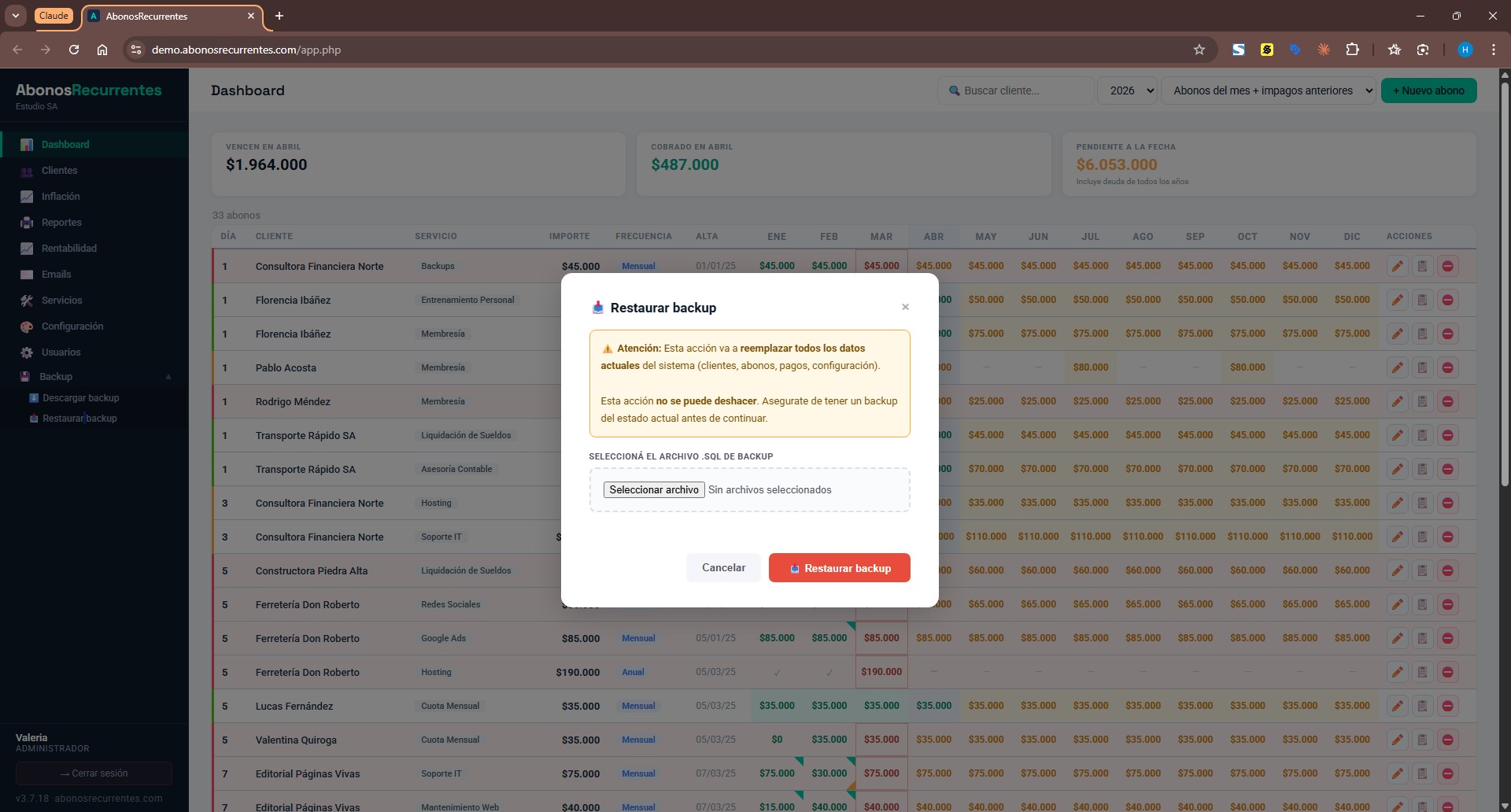The image size is (1512, 812).
Task: Click edit pencil on Valentina Quiroga row
Action: (x=1396, y=740)
